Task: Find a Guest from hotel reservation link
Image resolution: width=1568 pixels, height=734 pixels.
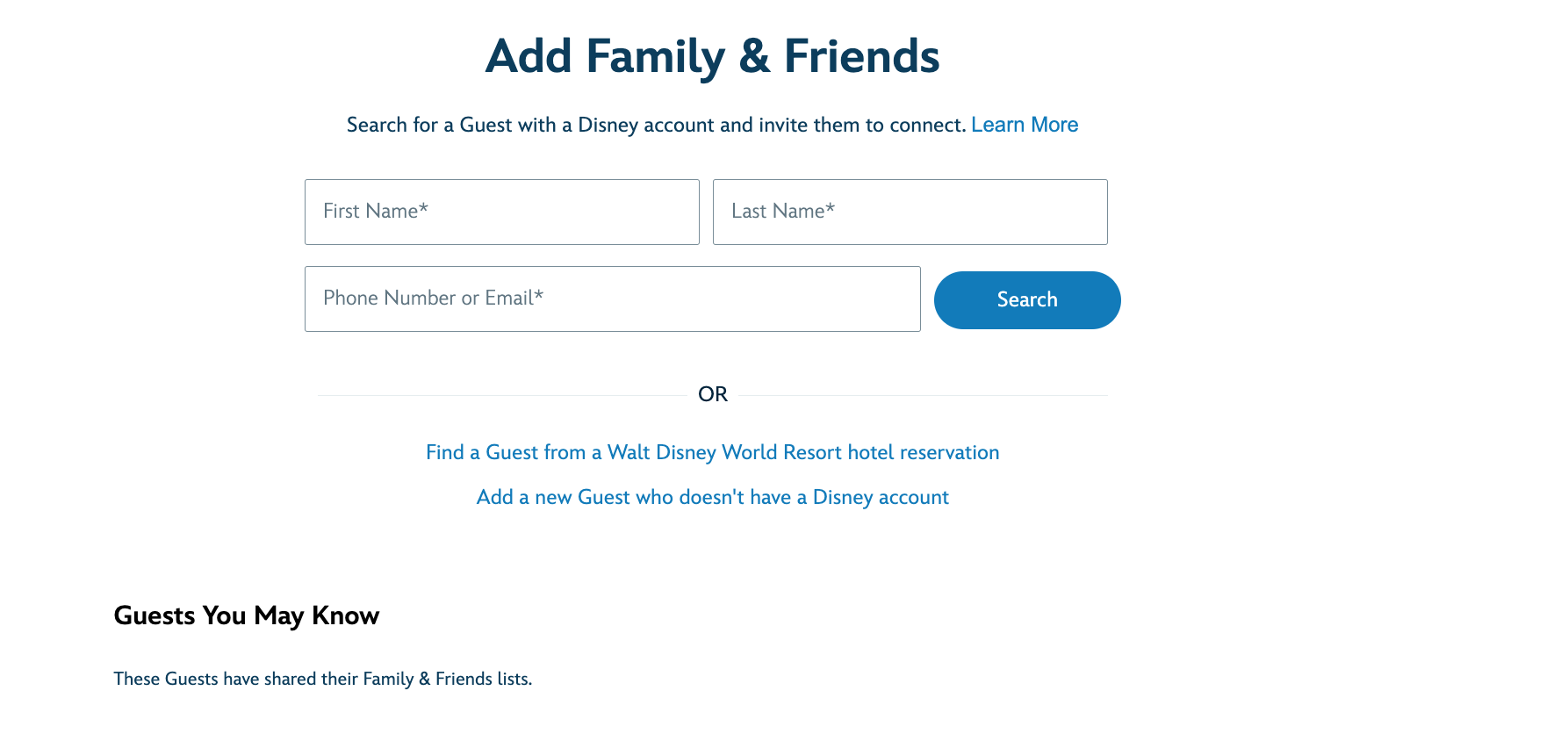Action: (x=712, y=452)
